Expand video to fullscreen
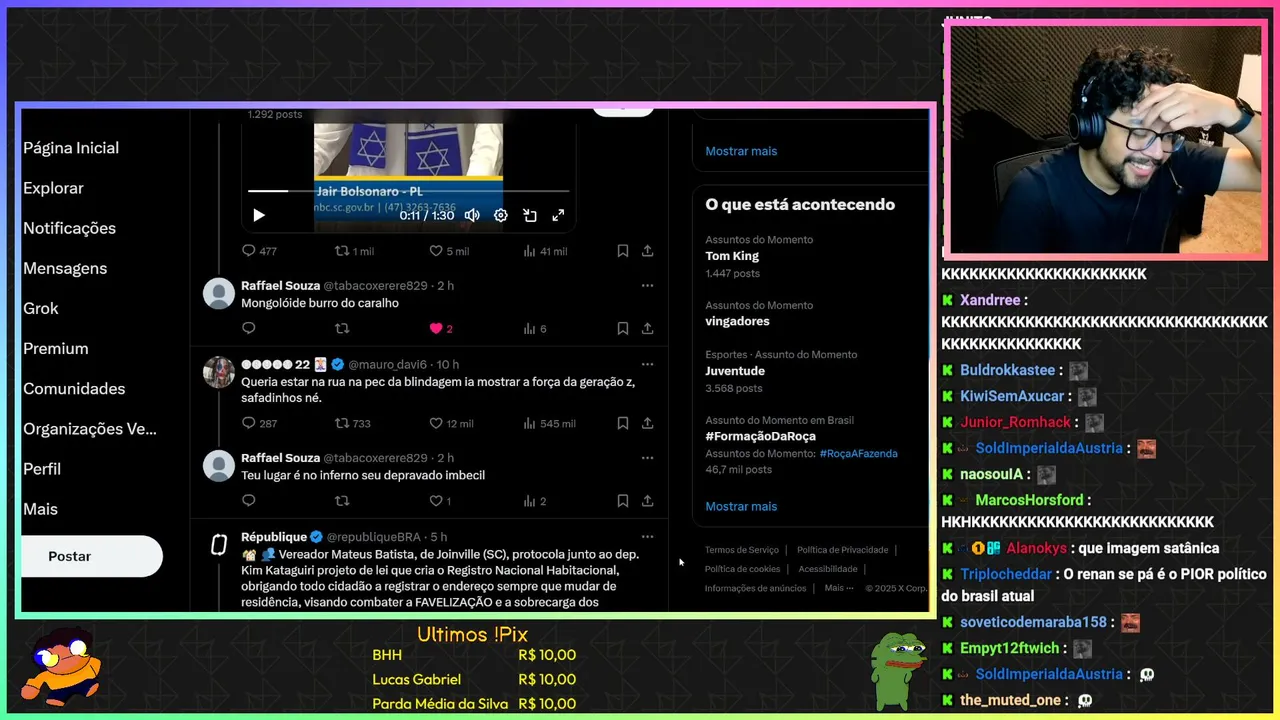This screenshot has width=1280, height=720. [x=558, y=215]
